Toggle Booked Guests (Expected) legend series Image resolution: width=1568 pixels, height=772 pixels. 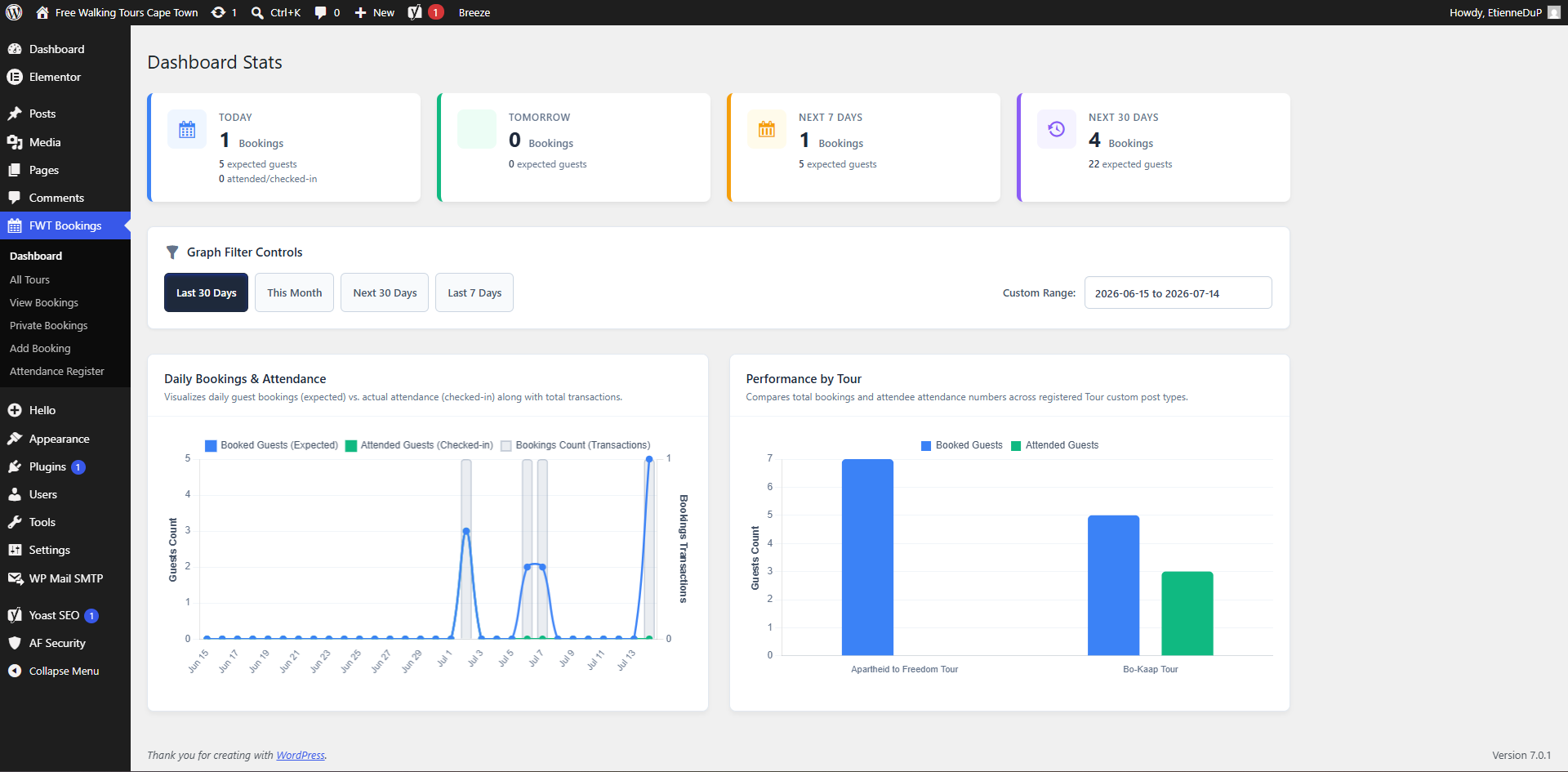tap(271, 445)
